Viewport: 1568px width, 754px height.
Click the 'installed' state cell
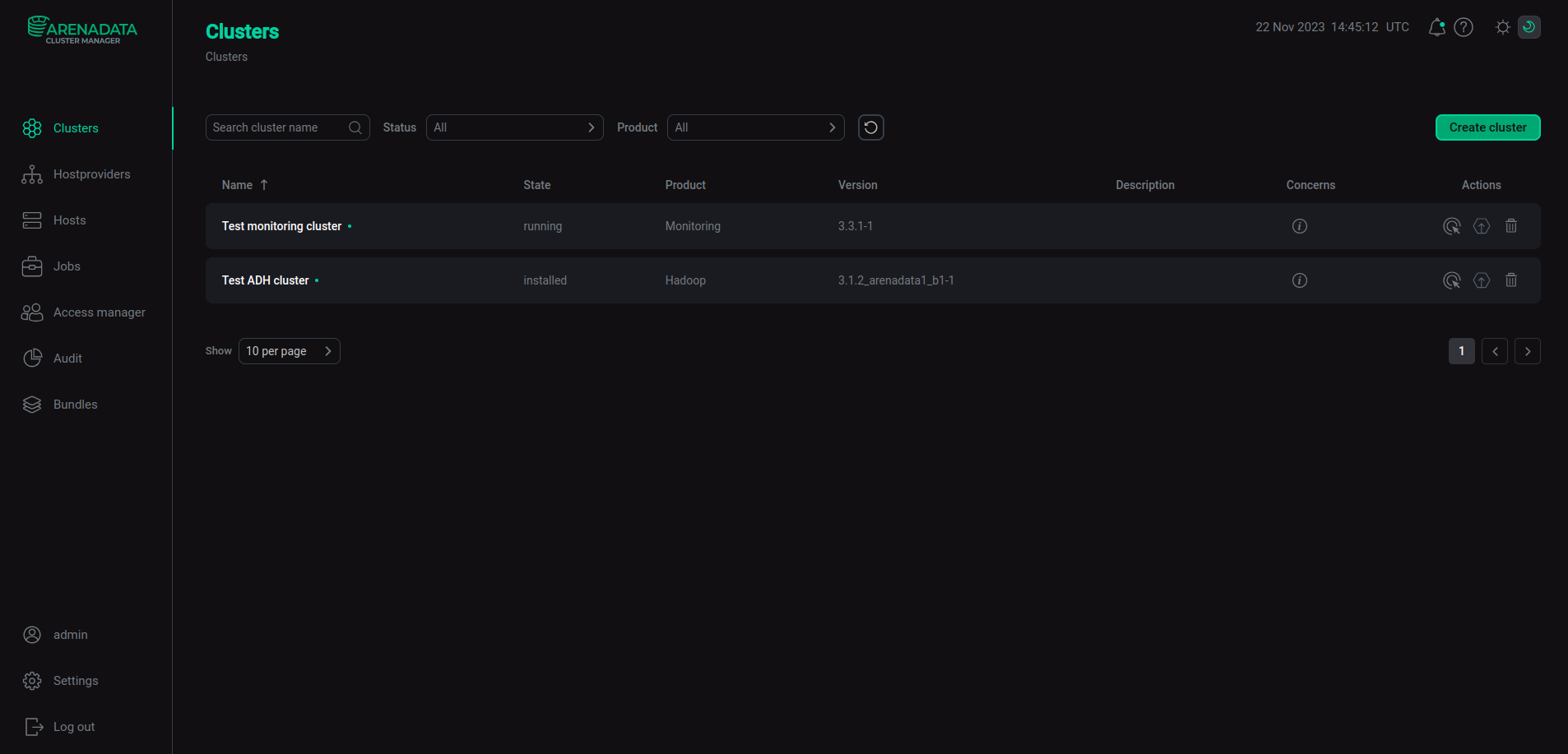coord(545,280)
